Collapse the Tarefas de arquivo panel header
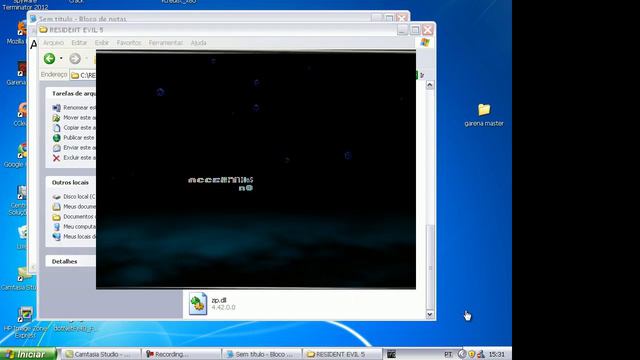The image size is (640, 360). coord(71,93)
